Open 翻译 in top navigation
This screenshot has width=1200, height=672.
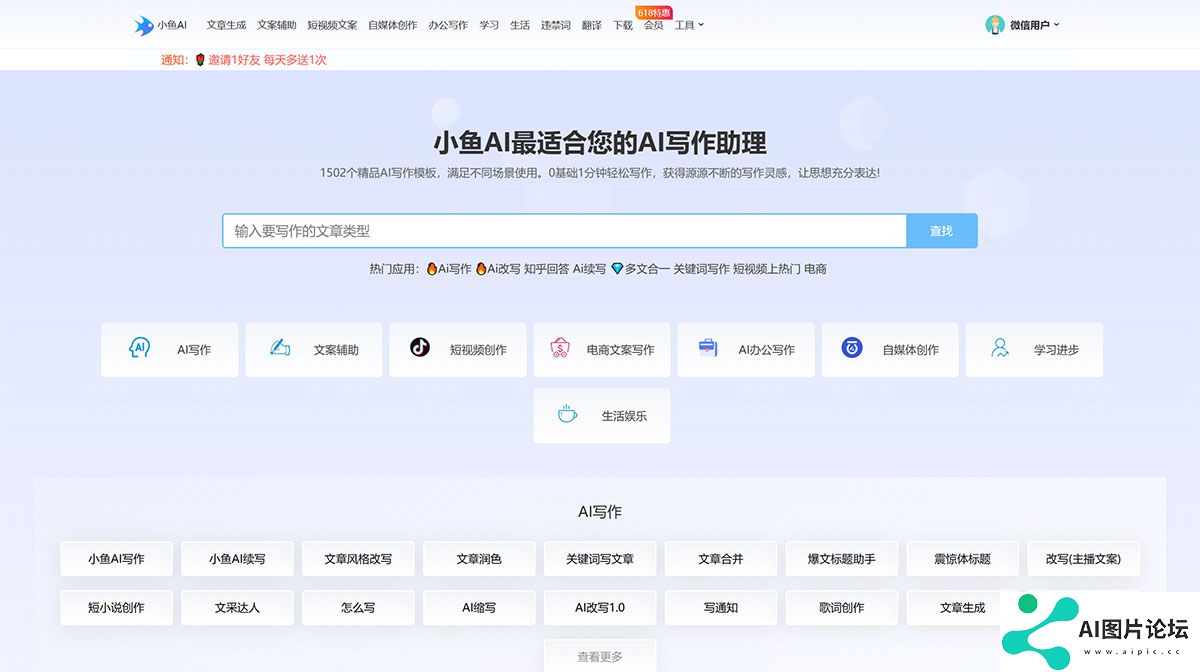tap(592, 25)
